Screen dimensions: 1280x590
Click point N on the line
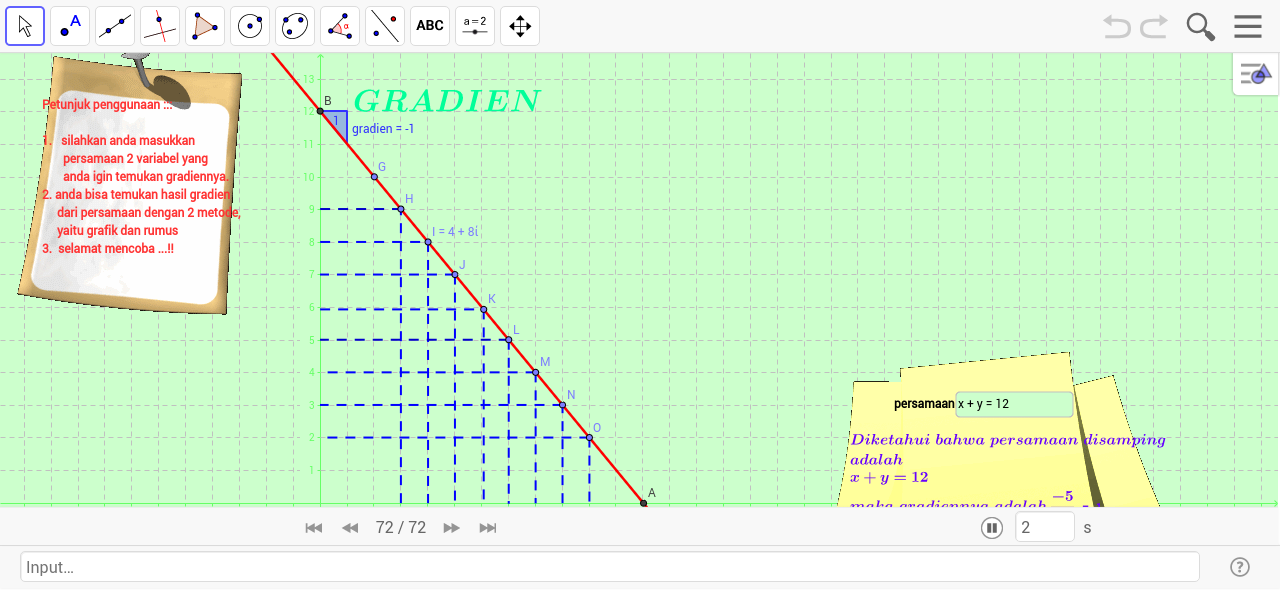point(563,405)
